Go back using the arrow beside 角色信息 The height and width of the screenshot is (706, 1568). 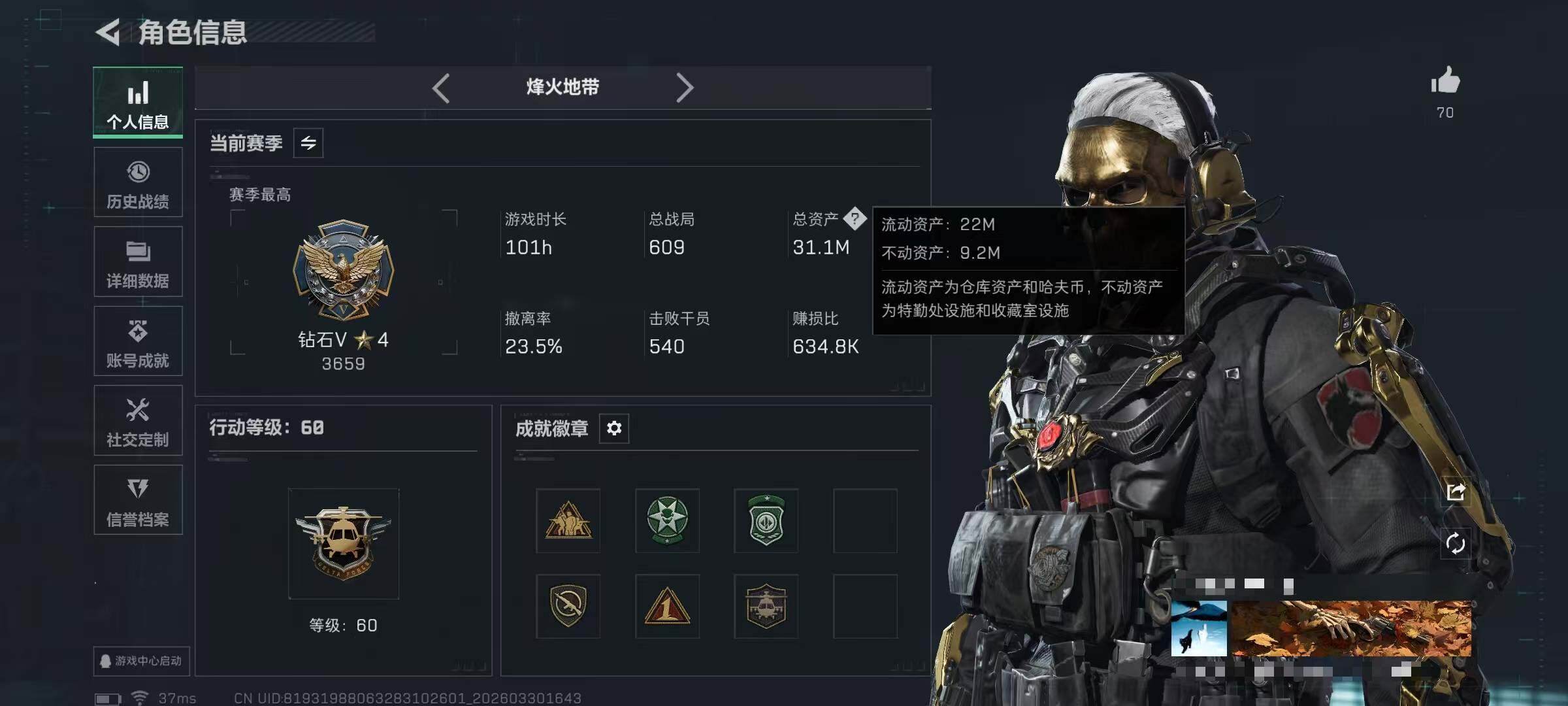coord(108,31)
